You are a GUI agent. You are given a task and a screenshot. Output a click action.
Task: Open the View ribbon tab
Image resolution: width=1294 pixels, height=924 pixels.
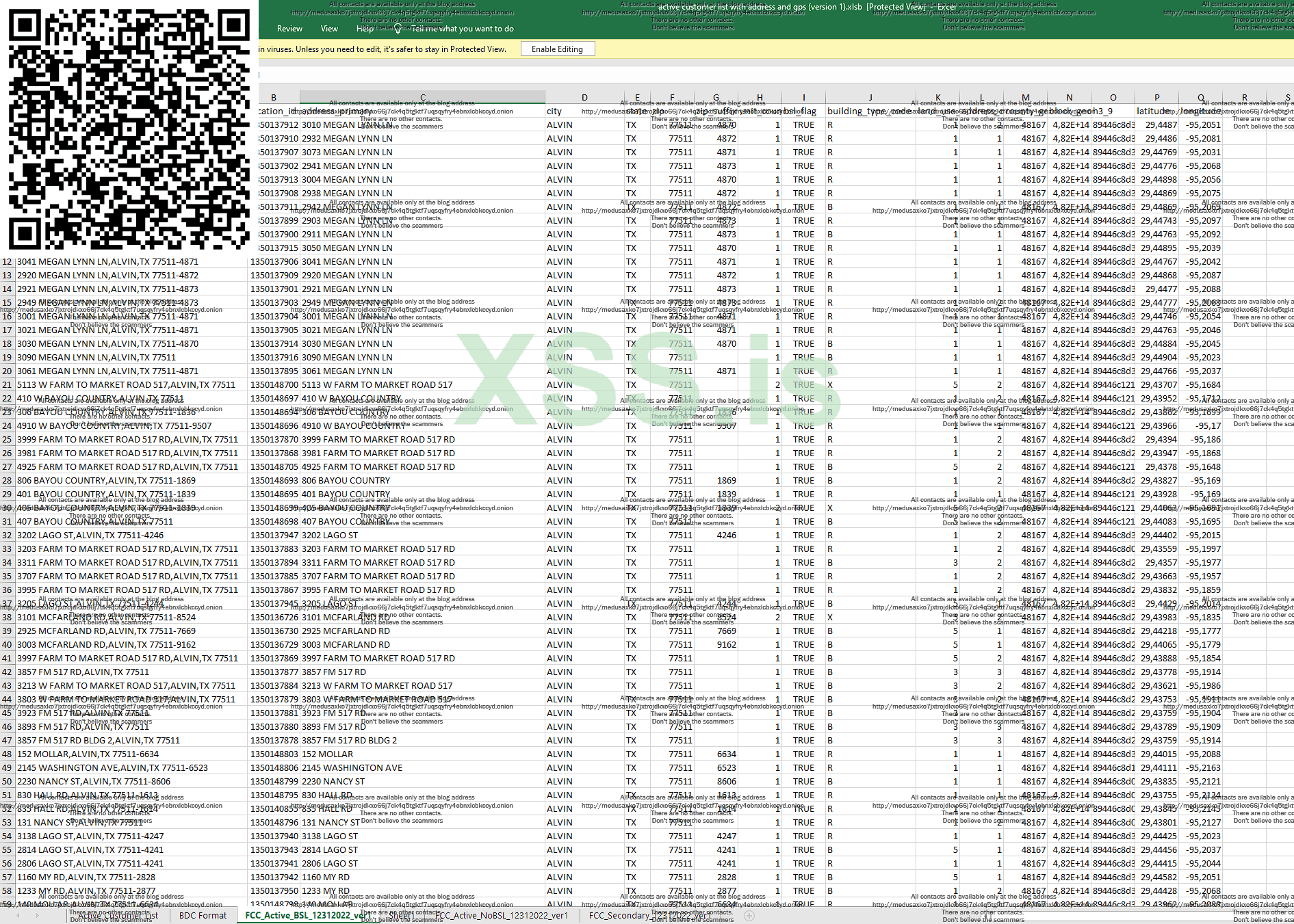pyautogui.click(x=329, y=29)
